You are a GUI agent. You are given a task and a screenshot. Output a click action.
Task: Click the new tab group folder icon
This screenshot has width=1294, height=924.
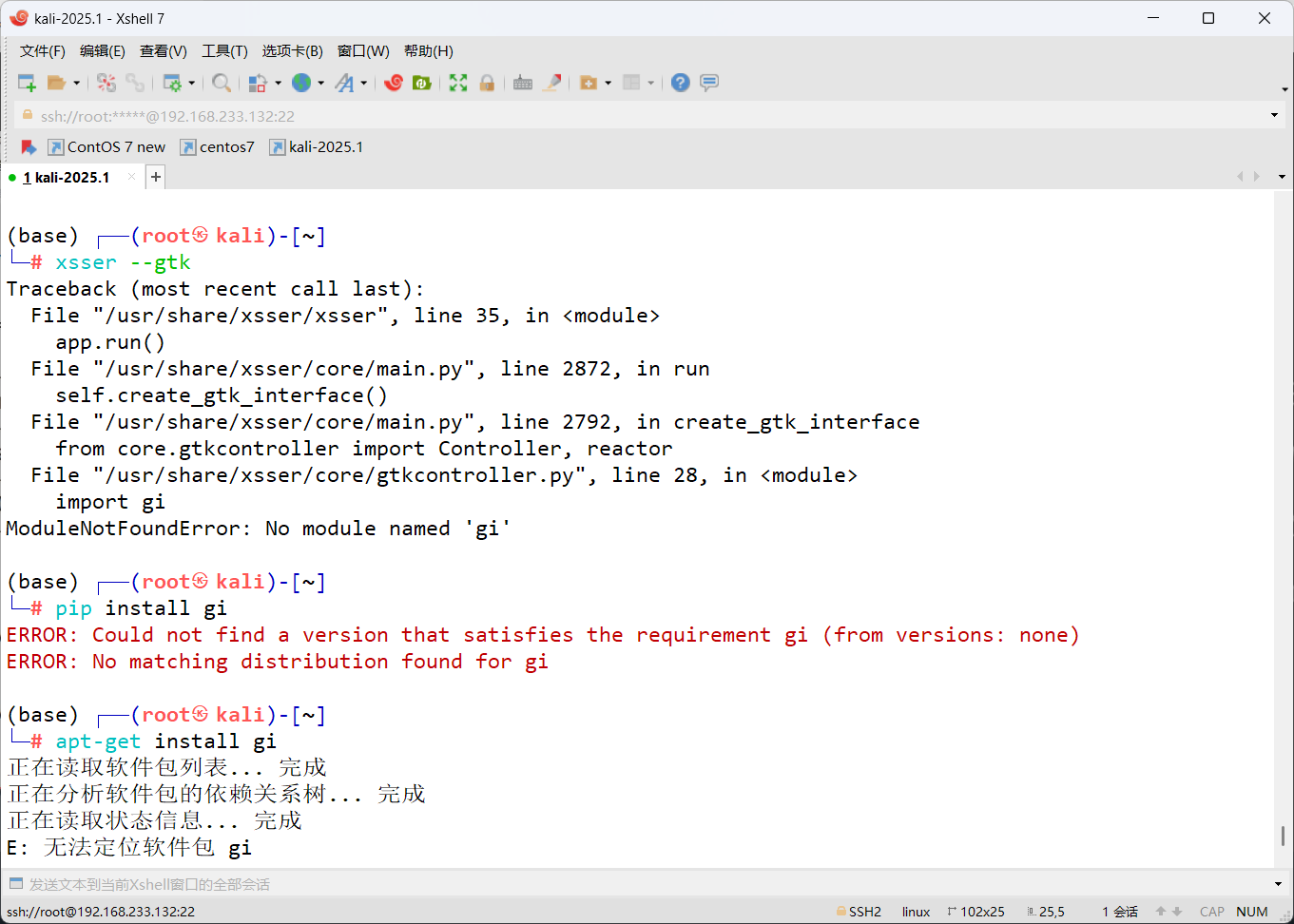[589, 83]
